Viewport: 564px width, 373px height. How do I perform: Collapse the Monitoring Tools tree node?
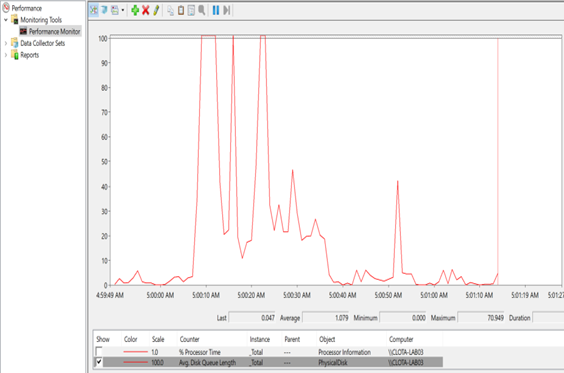[5, 20]
